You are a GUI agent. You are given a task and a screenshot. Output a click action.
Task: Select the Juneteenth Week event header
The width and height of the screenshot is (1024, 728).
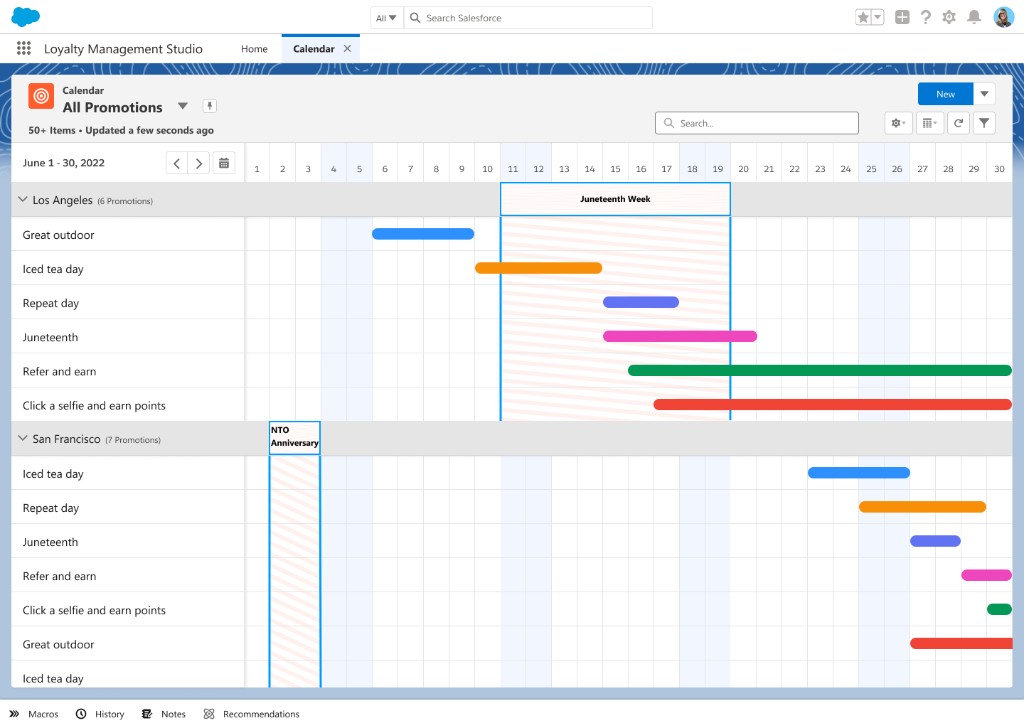coord(615,199)
